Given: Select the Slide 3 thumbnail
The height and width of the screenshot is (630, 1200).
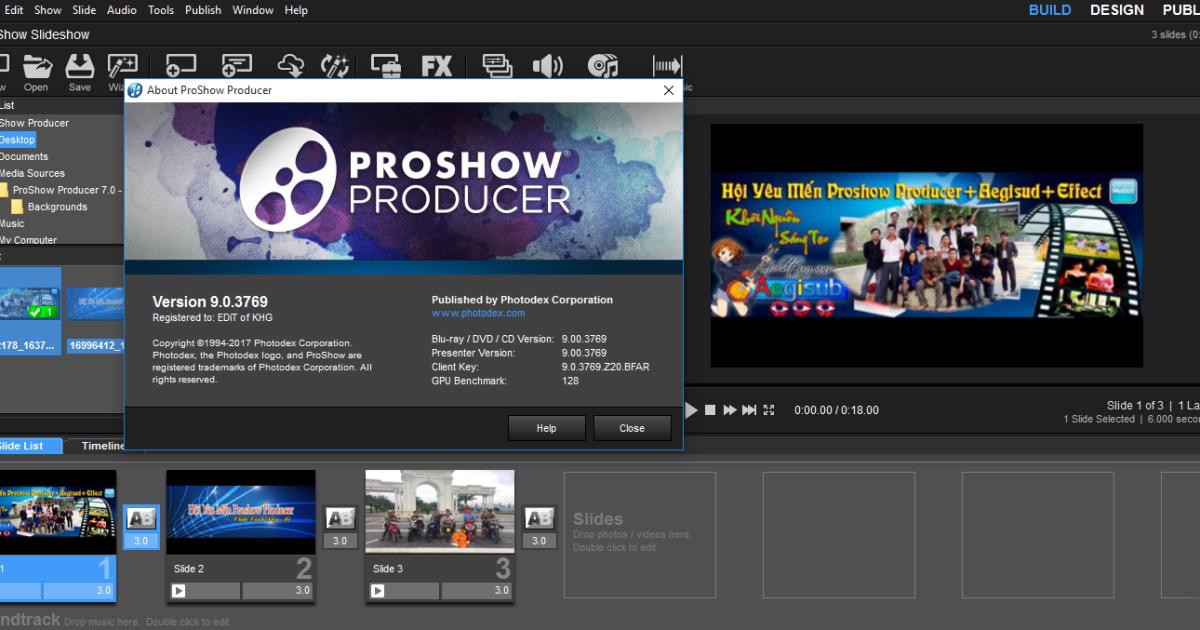Looking at the screenshot, I should pos(440,512).
